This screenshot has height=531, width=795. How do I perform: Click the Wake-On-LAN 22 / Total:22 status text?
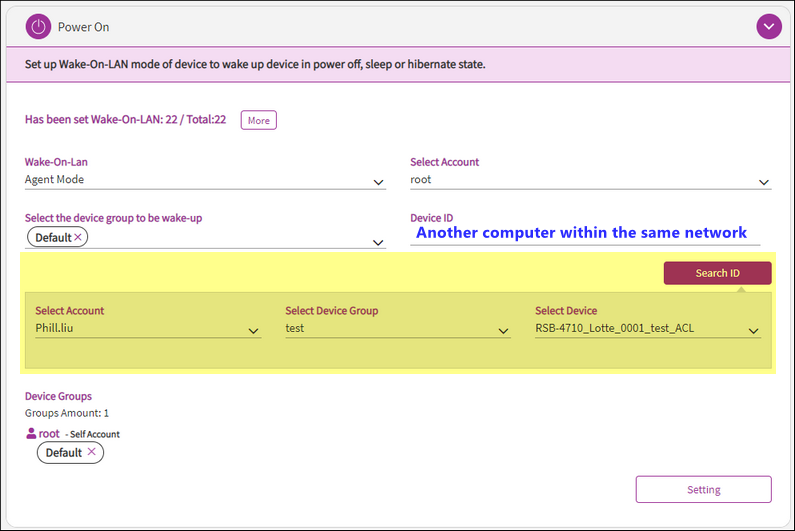[125, 120]
